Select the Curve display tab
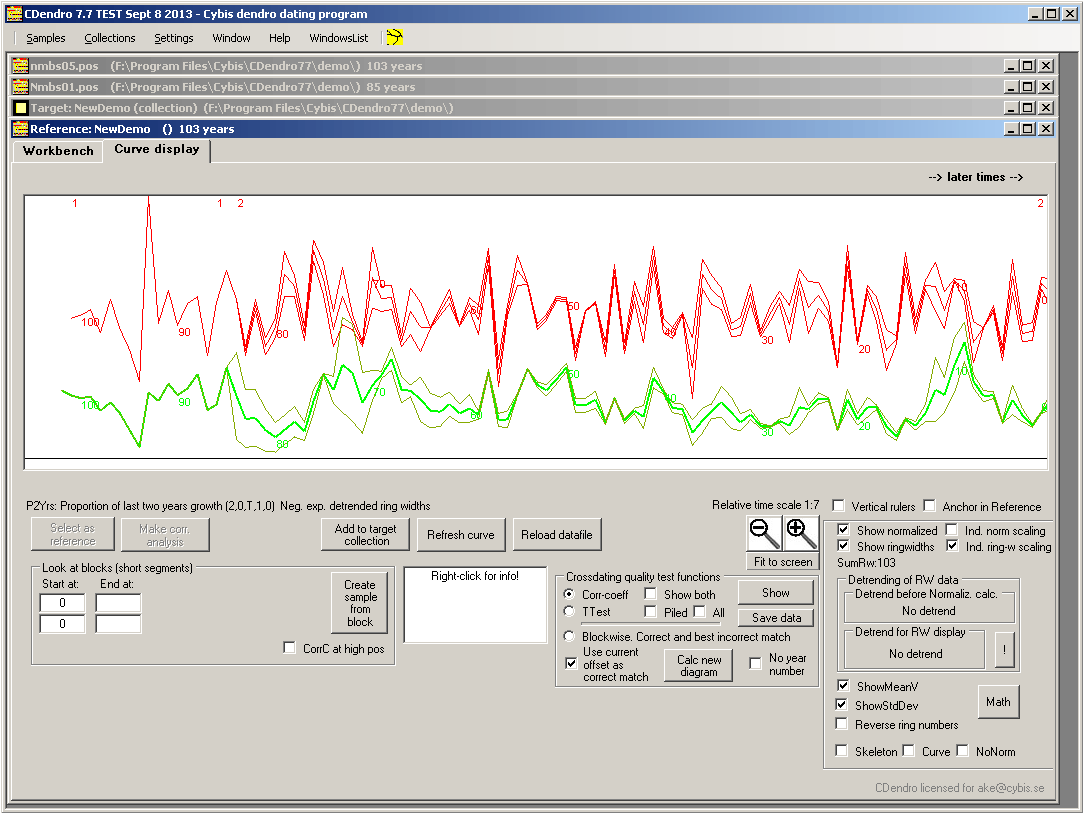 157,150
